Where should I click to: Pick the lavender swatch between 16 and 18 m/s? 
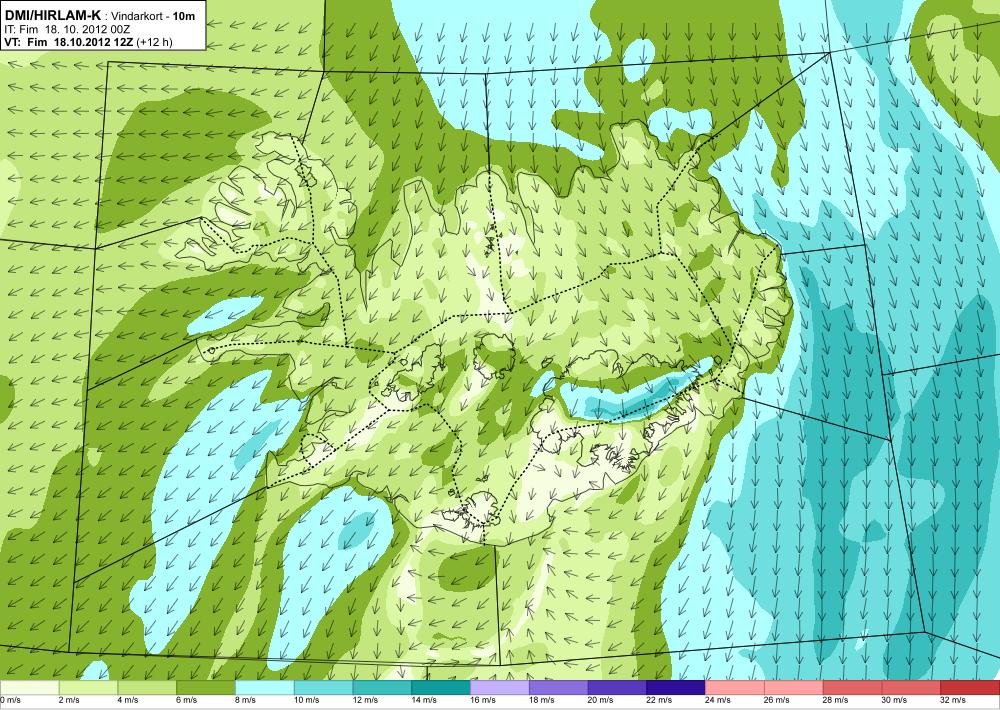point(499,687)
